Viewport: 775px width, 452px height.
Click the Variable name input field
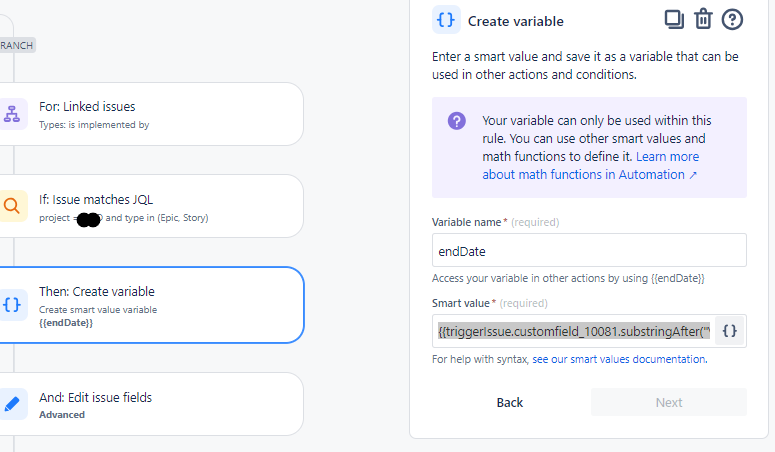pyautogui.click(x=589, y=250)
